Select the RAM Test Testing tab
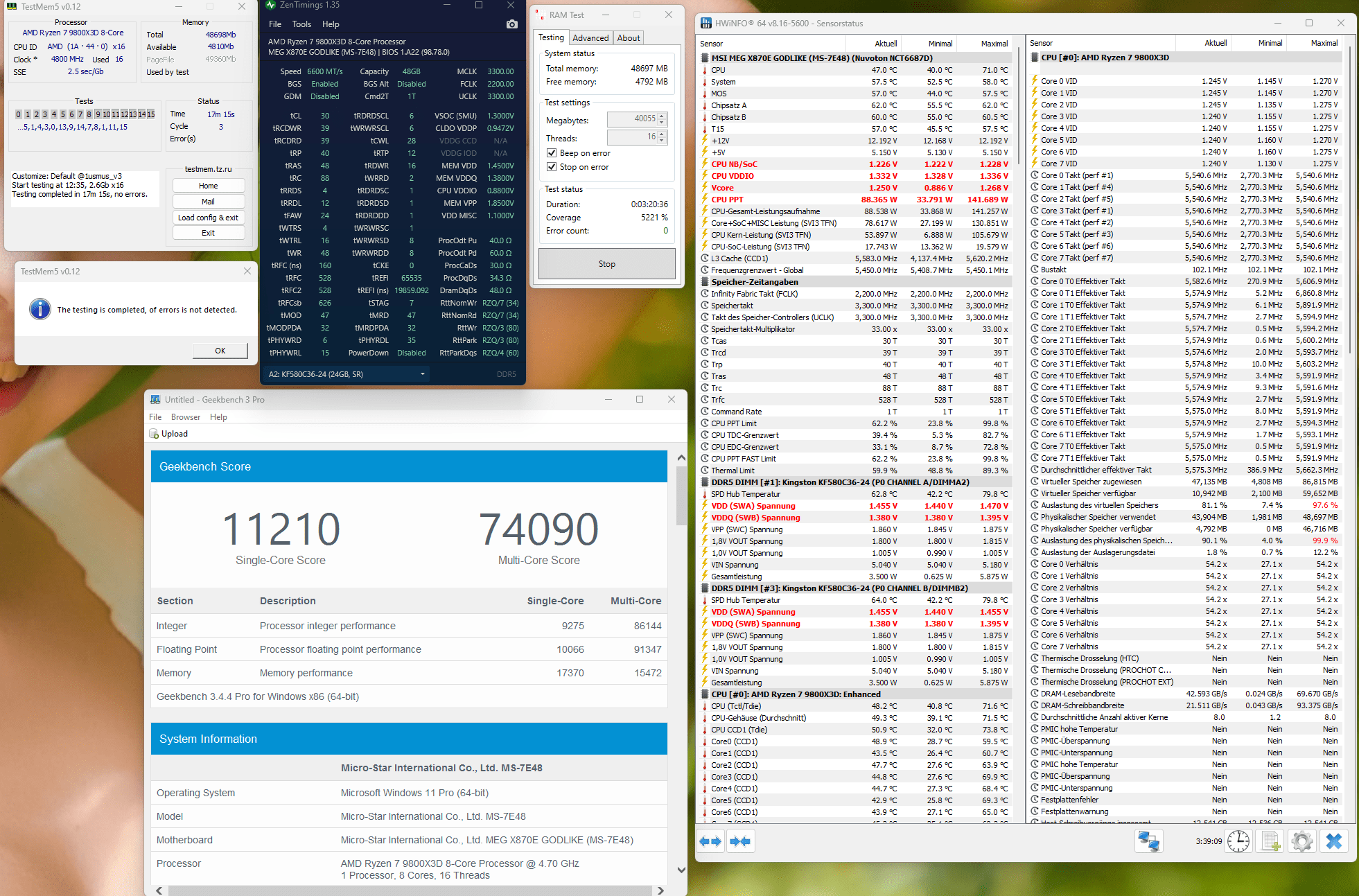This screenshot has width=1359, height=896. pos(552,37)
